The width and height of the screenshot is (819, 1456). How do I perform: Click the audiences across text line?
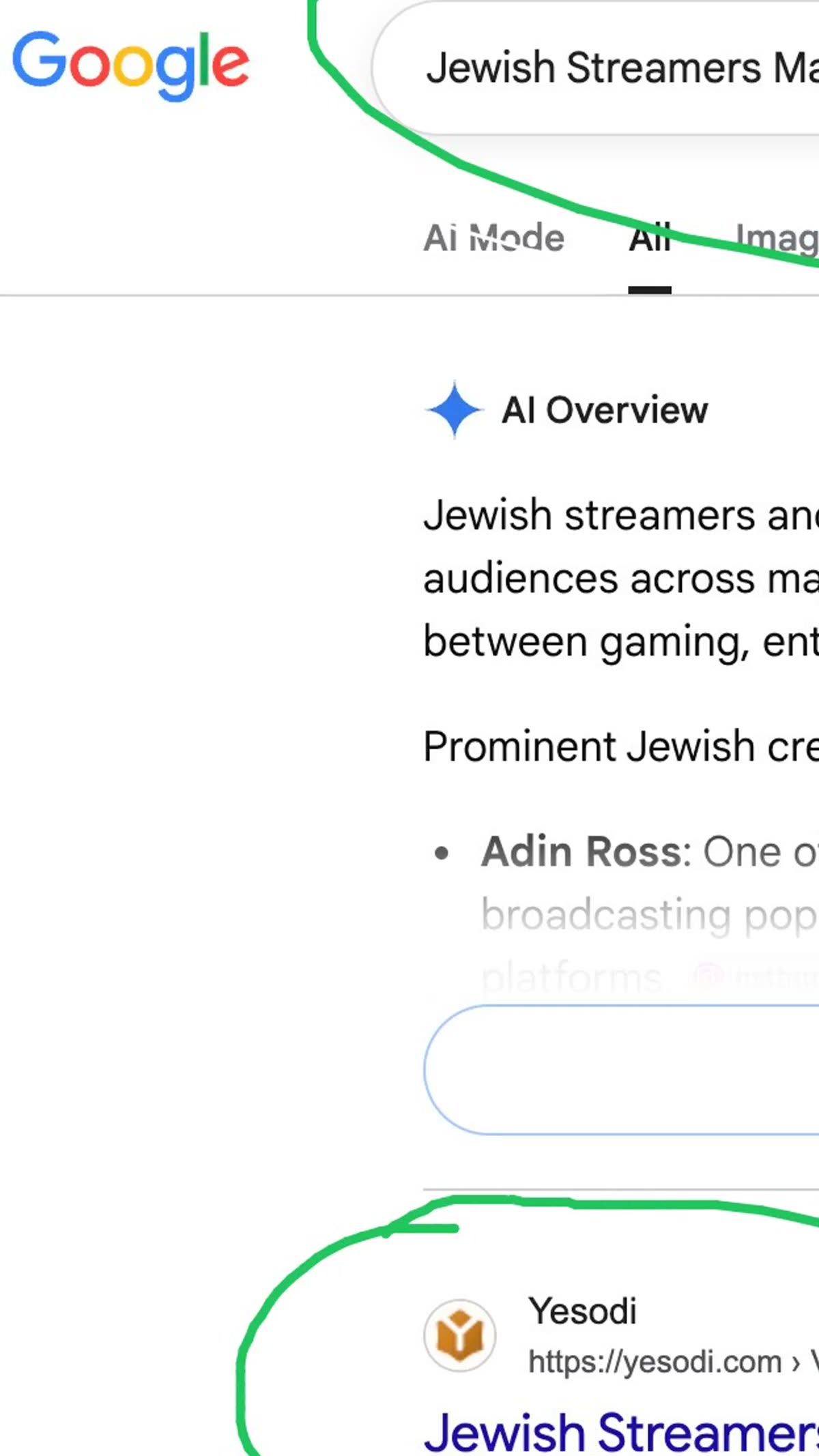[x=621, y=579]
